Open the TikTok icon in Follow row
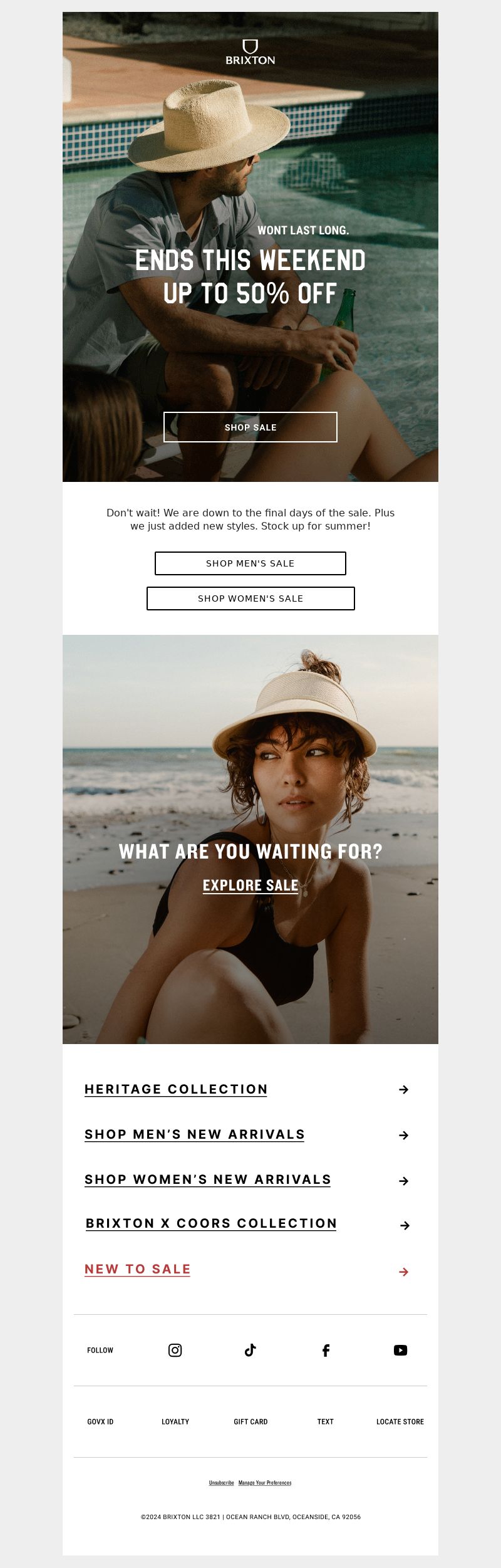501x1568 pixels. [x=250, y=1350]
